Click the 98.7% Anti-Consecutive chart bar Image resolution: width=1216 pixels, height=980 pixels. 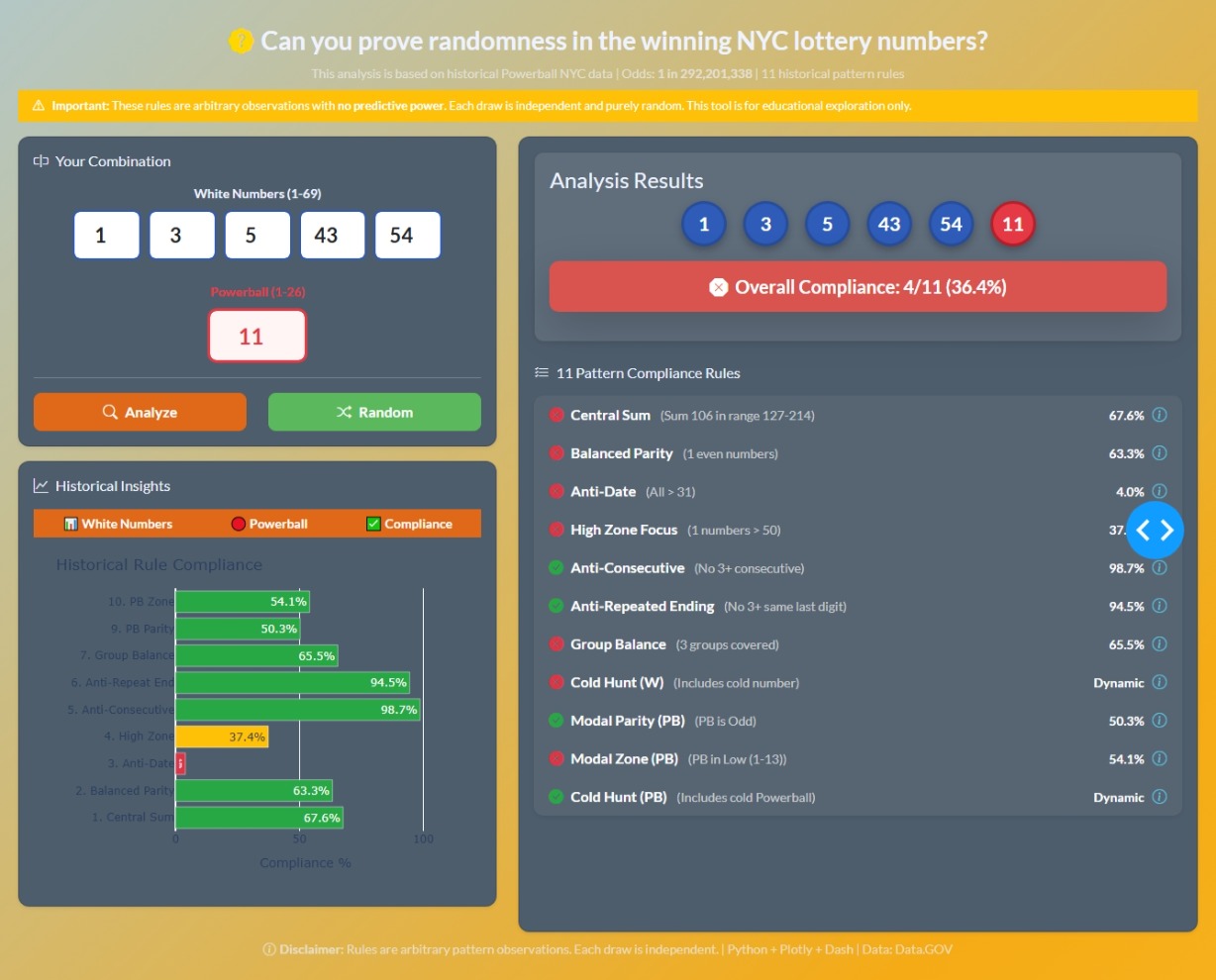click(298, 710)
